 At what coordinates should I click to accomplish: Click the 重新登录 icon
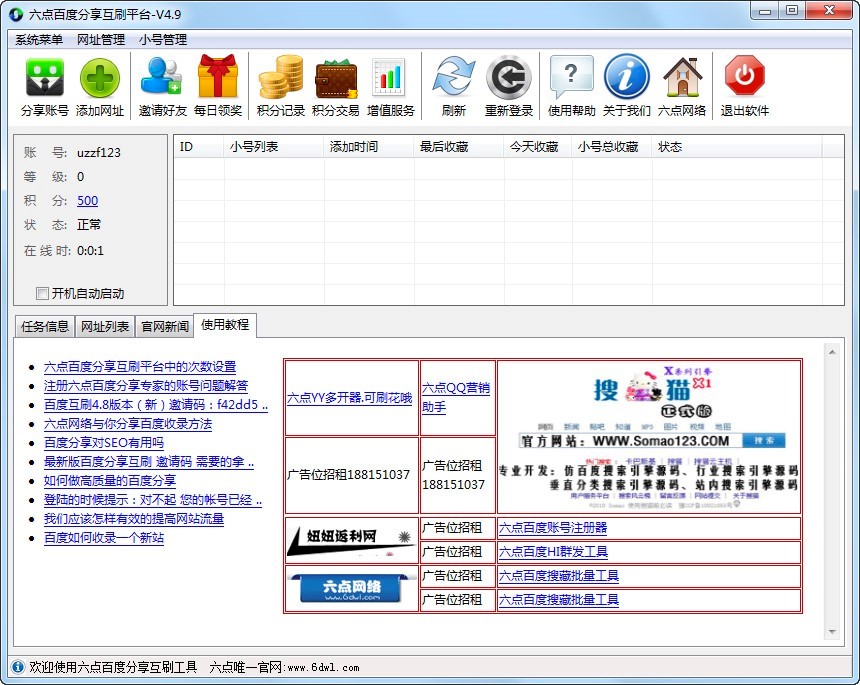point(509,78)
